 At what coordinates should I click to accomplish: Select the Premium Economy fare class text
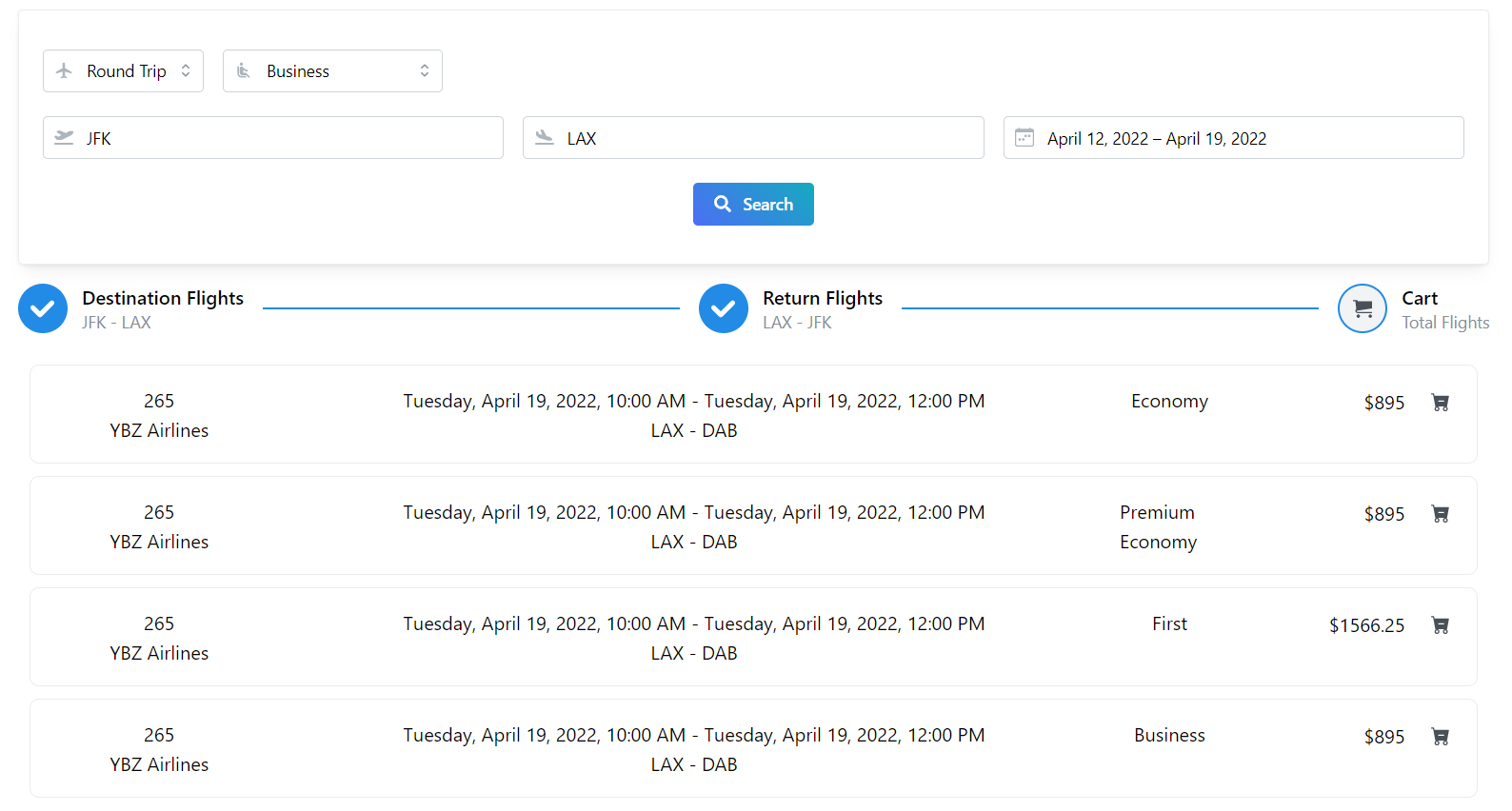[1158, 527]
